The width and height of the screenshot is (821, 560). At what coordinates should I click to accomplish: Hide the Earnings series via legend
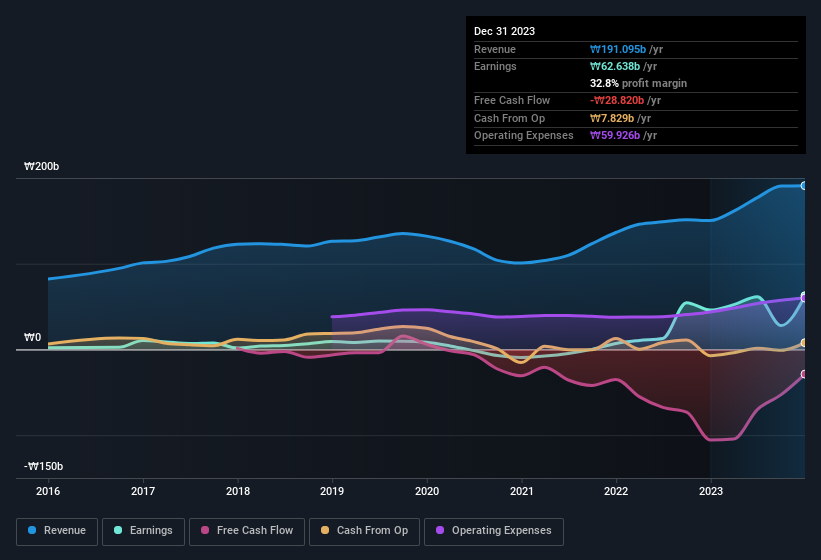(x=143, y=530)
